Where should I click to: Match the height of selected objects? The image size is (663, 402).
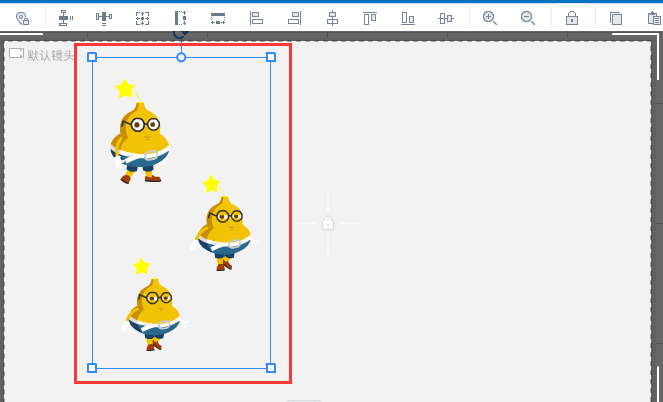tap(181, 18)
